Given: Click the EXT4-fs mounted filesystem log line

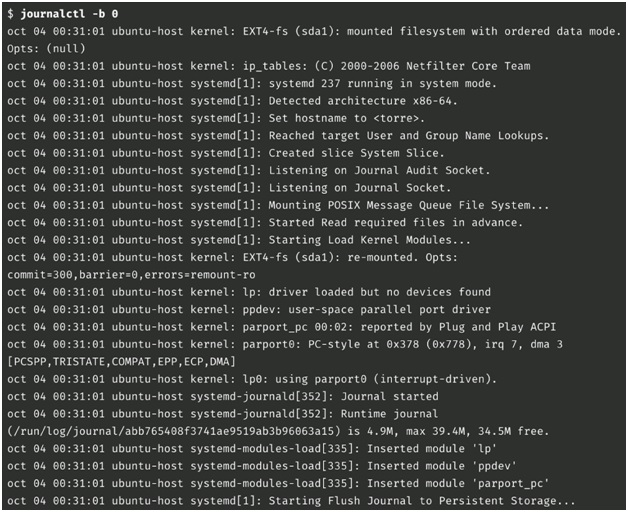Looking at the screenshot, I should click(x=314, y=31).
